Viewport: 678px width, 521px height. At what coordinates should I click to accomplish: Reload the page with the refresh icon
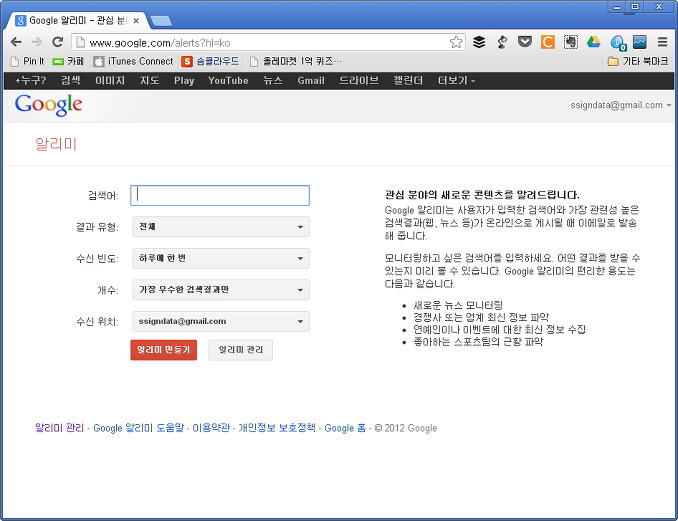[58, 42]
